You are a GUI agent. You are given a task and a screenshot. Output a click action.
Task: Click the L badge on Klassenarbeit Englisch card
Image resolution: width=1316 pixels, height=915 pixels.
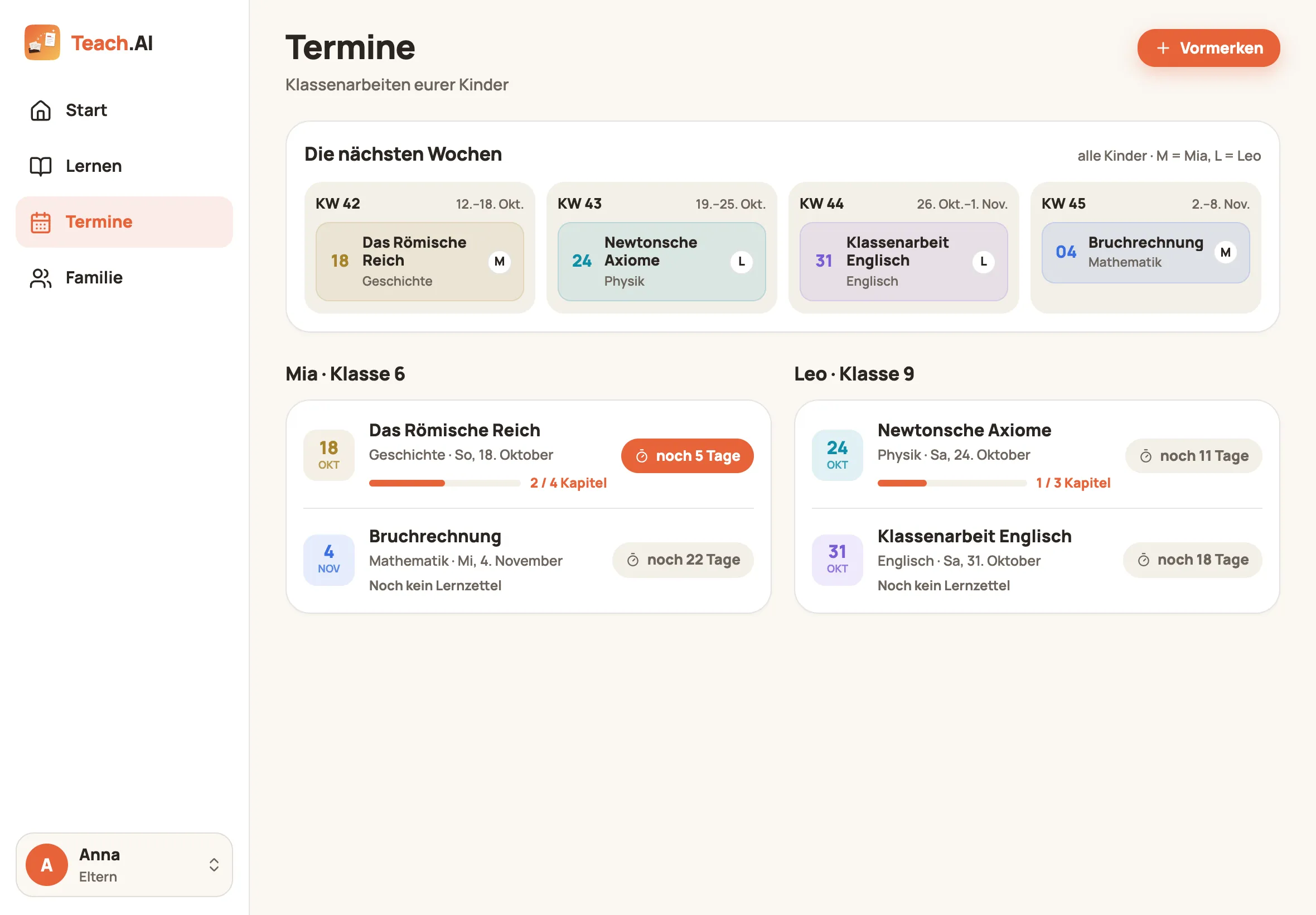pyautogui.click(x=983, y=262)
